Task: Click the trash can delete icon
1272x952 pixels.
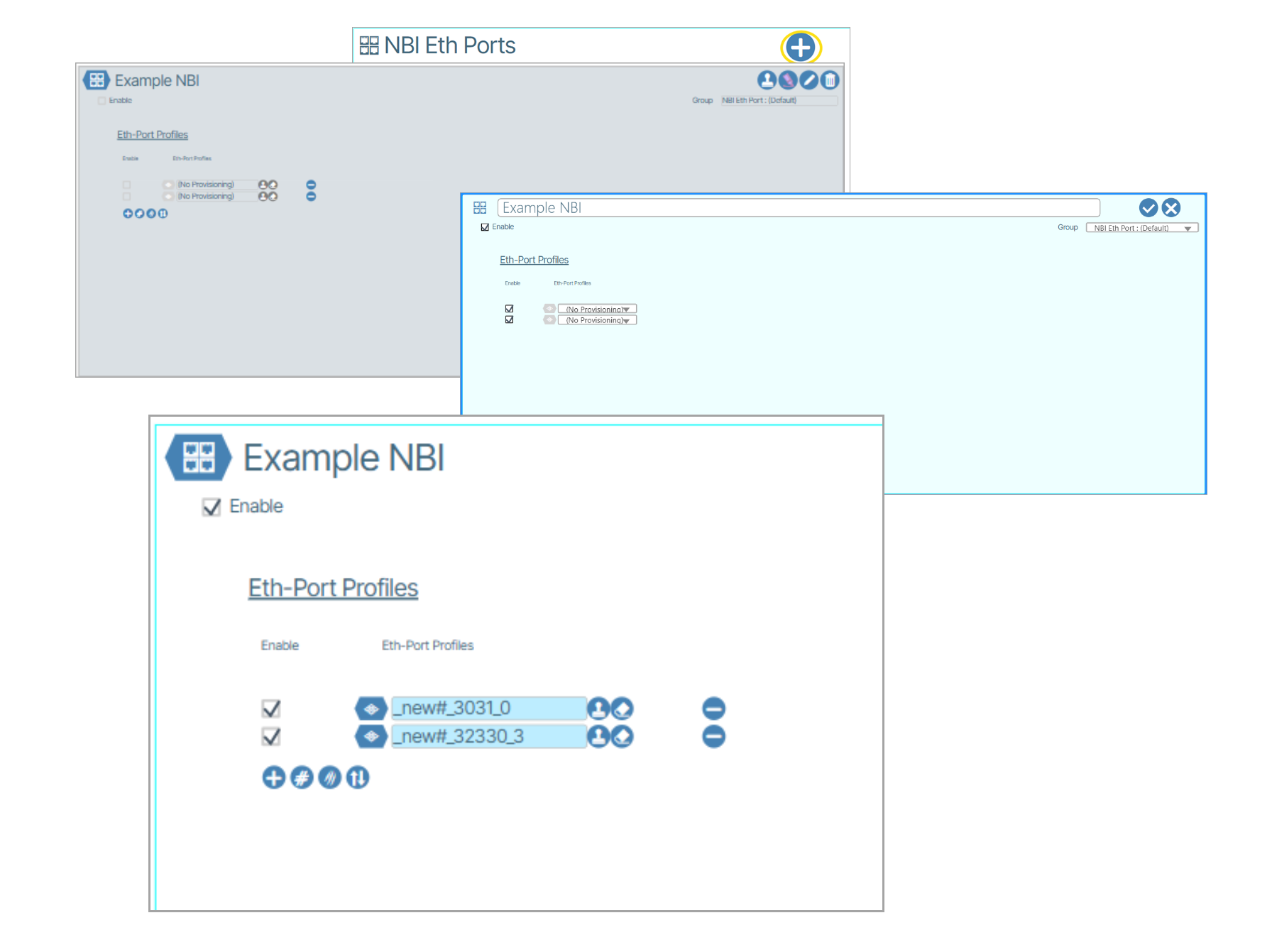Action: click(x=829, y=80)
